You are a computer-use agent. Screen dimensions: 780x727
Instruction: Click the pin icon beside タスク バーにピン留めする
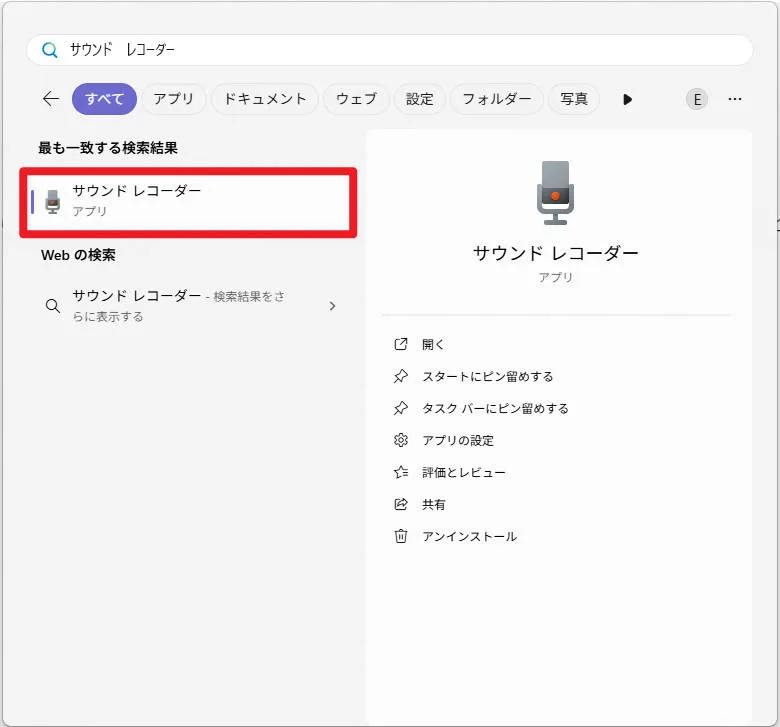click(400, 408)
